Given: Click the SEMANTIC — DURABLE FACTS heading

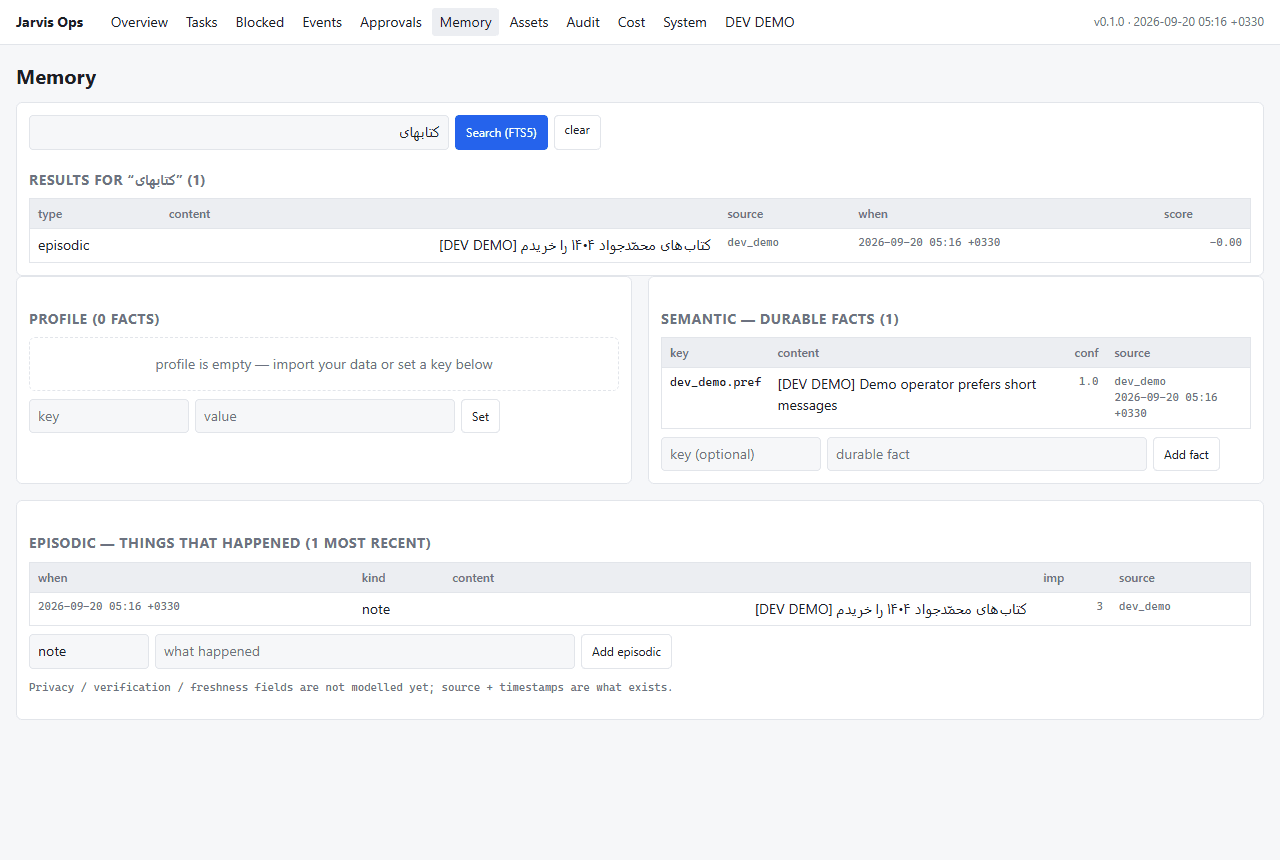Looking at the screenshot, I should (x=780, y=319).
